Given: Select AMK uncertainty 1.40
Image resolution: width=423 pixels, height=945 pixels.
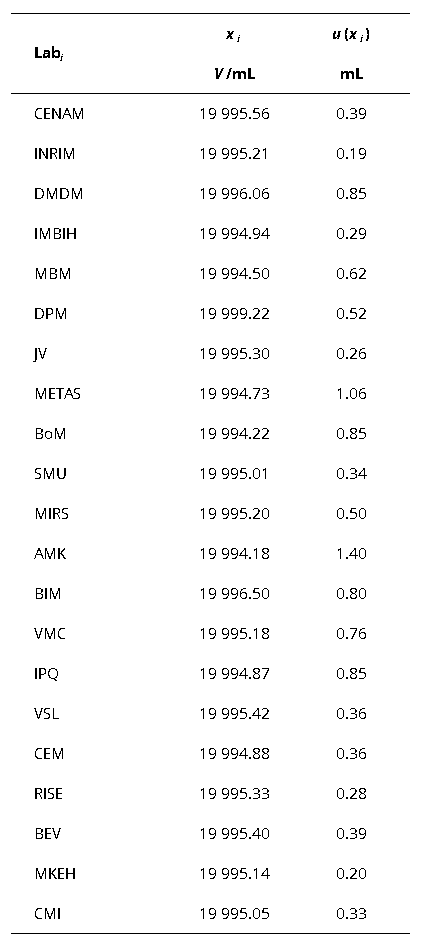Looking at the screenshot, I should coord(351,554).
